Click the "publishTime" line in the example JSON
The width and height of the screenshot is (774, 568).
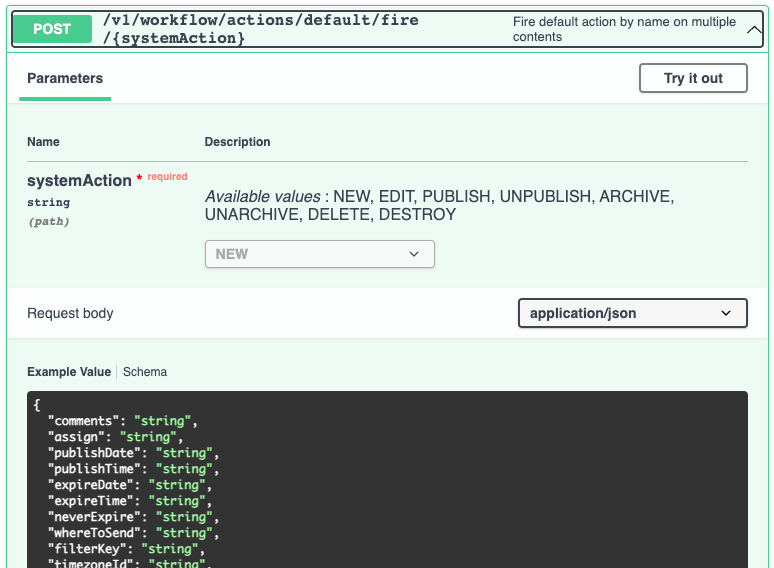(x=133, y=469)
